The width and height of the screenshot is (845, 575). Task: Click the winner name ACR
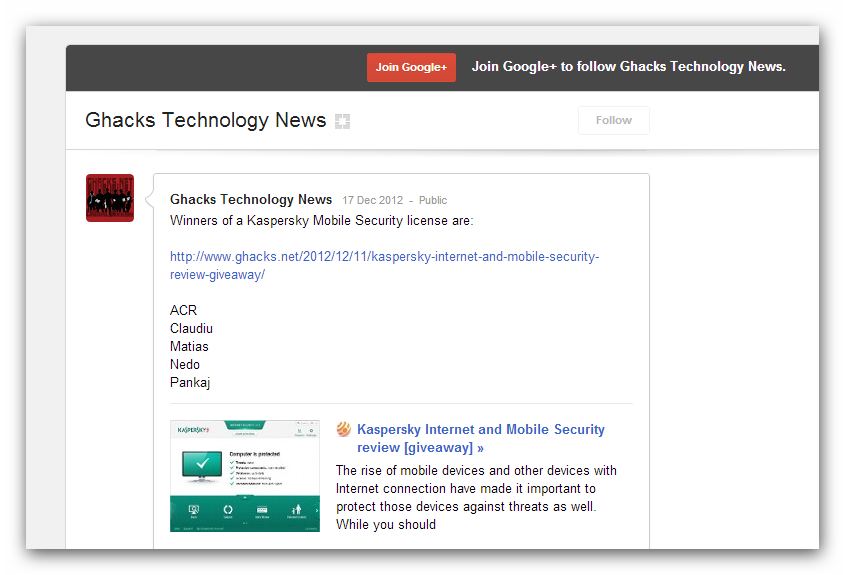pyautogui.click(x=183, y=310)
